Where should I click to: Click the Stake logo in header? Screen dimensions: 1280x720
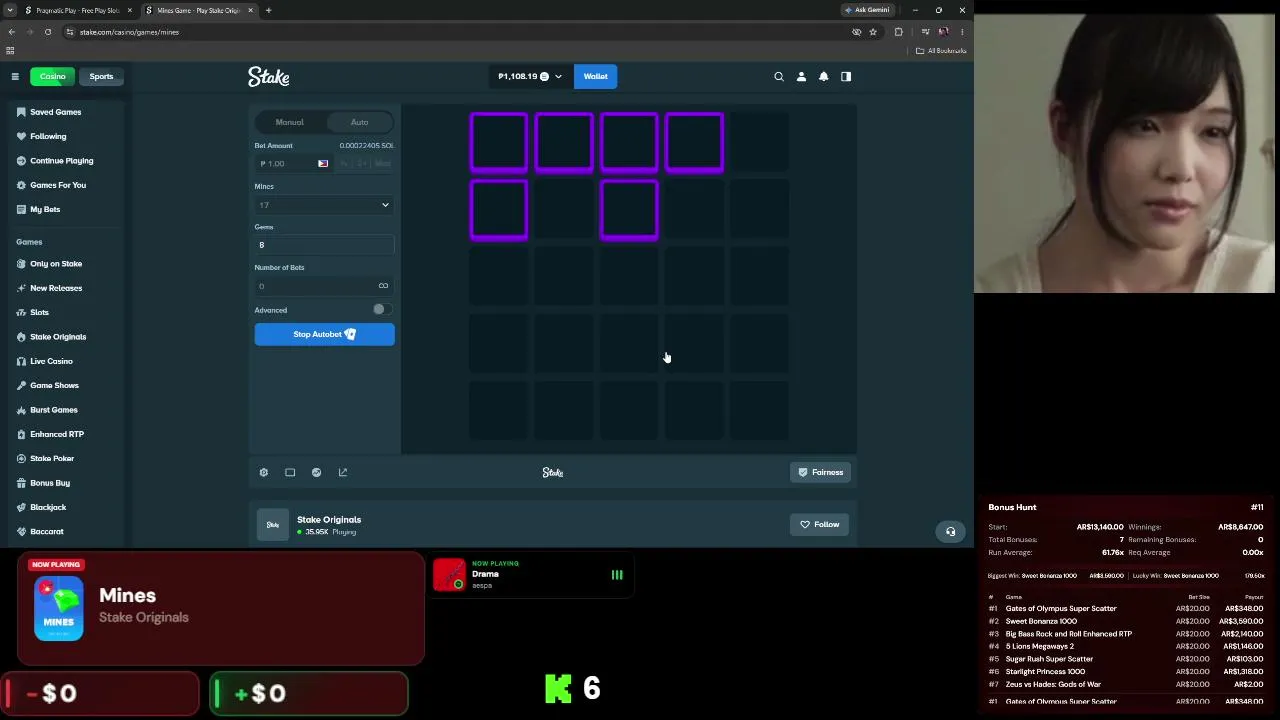point(269,76)
